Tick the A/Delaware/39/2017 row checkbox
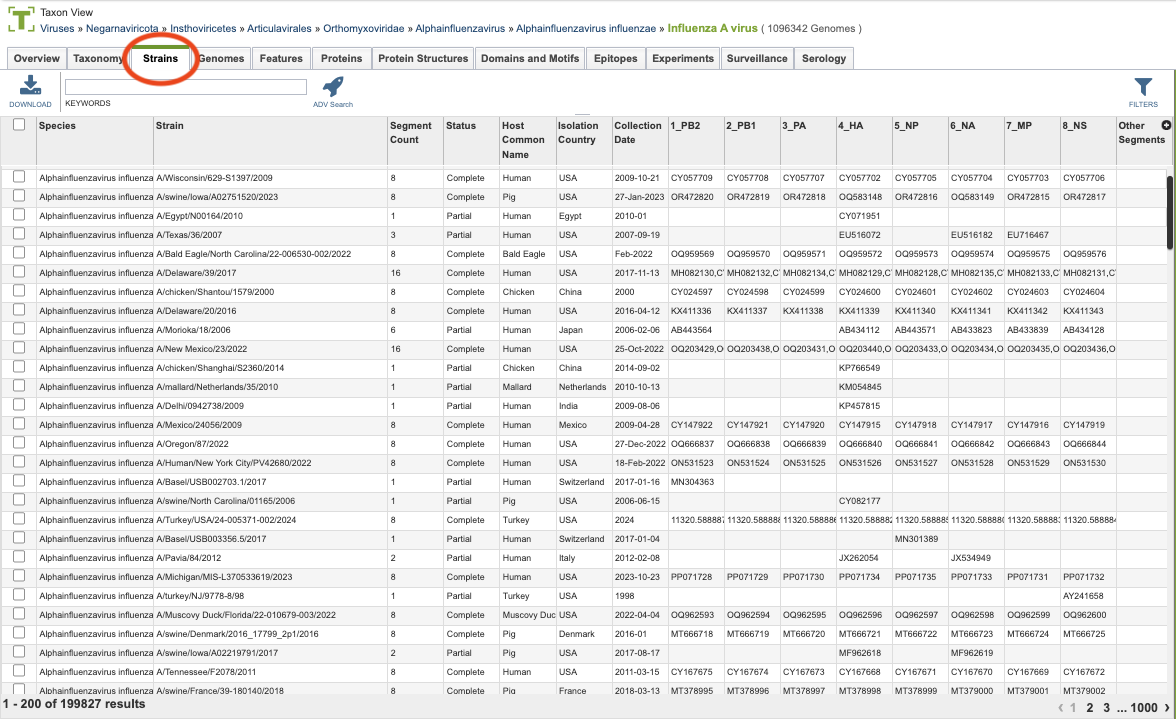This screenshot has height=719, width=1176. (20, 272)
